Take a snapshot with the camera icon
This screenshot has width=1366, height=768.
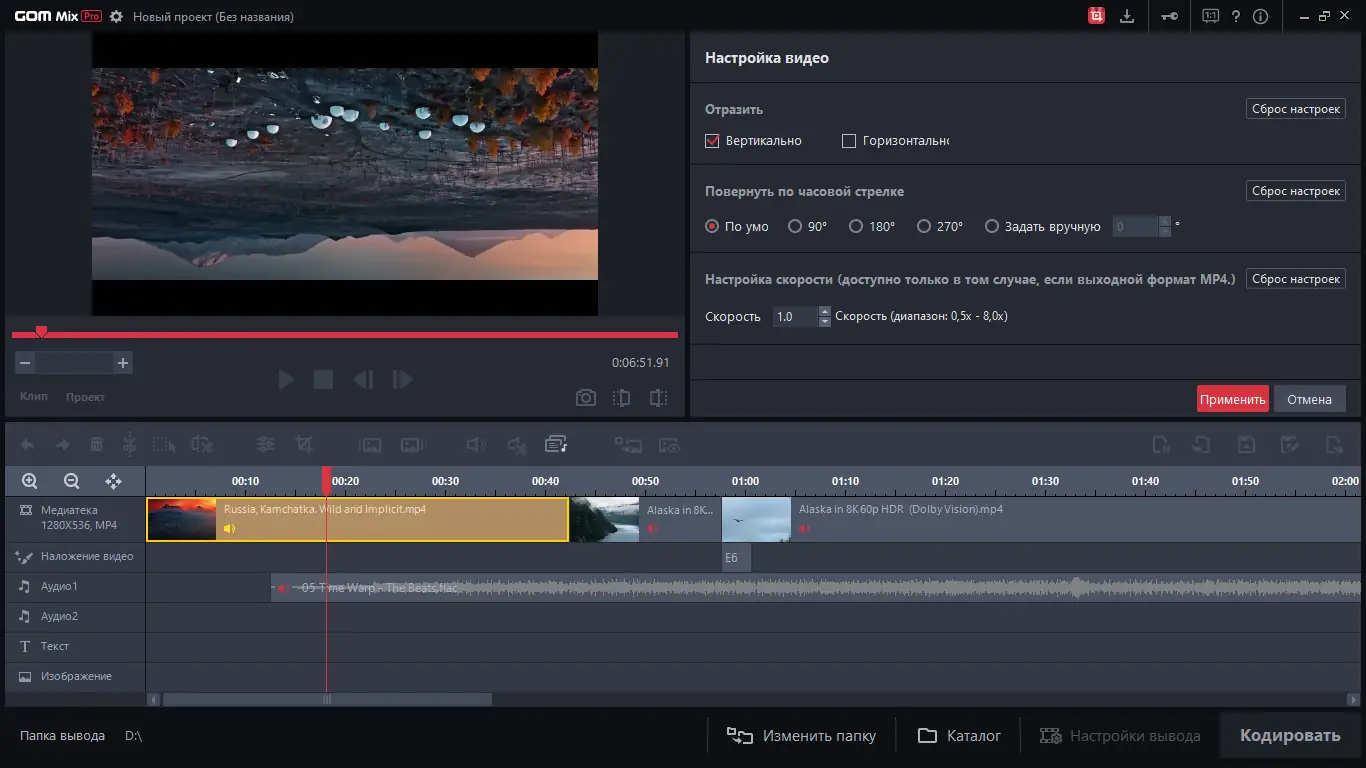(586, 398)
